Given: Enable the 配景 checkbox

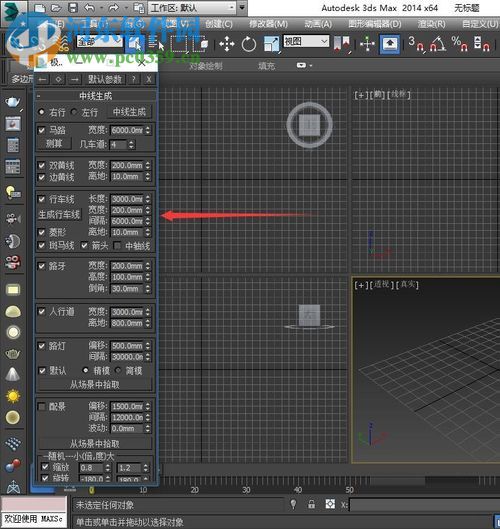Looking at the screenshot, I should pyautogui.click(x=41, y=406).
